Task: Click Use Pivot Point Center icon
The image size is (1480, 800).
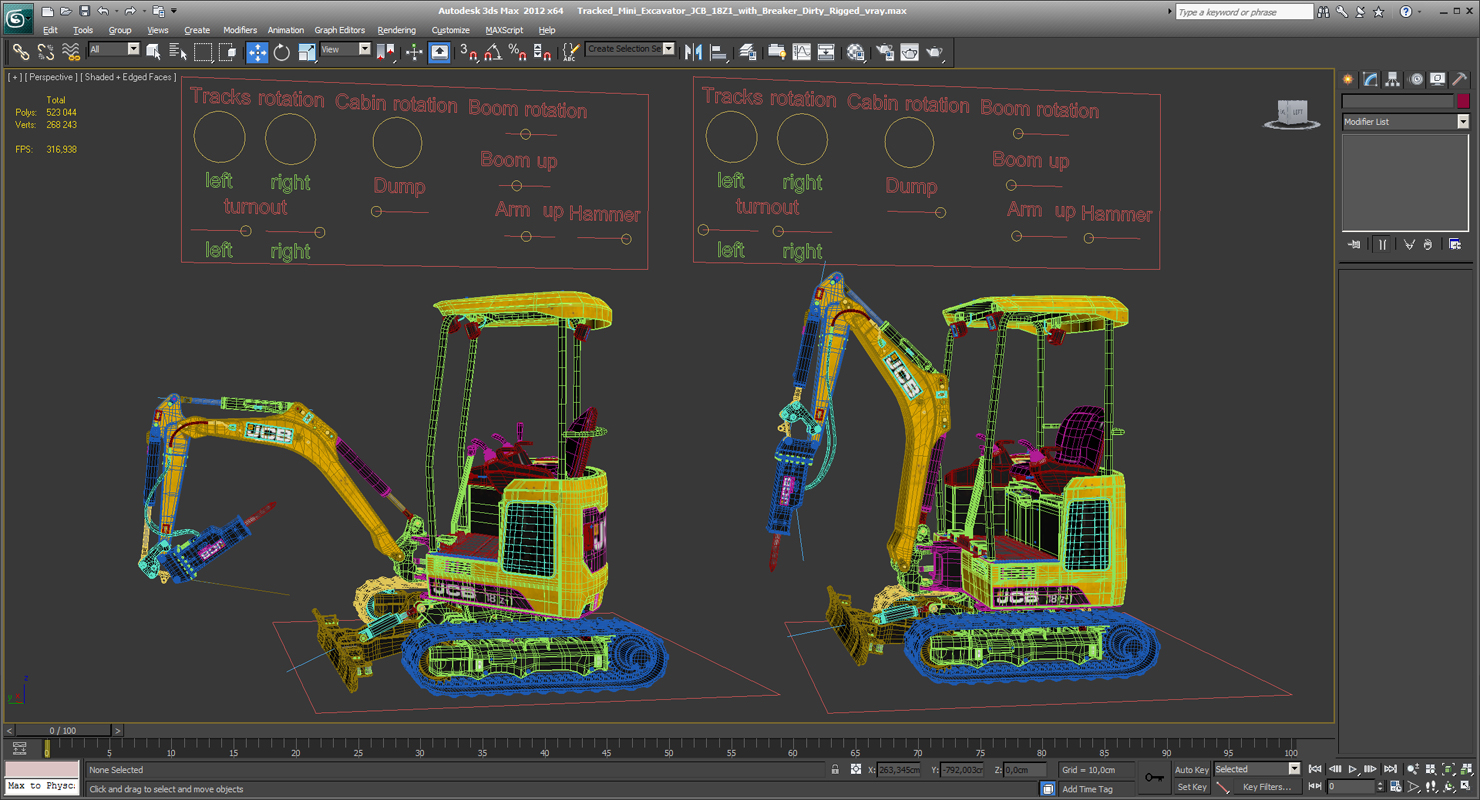Action: pos(385,52)
